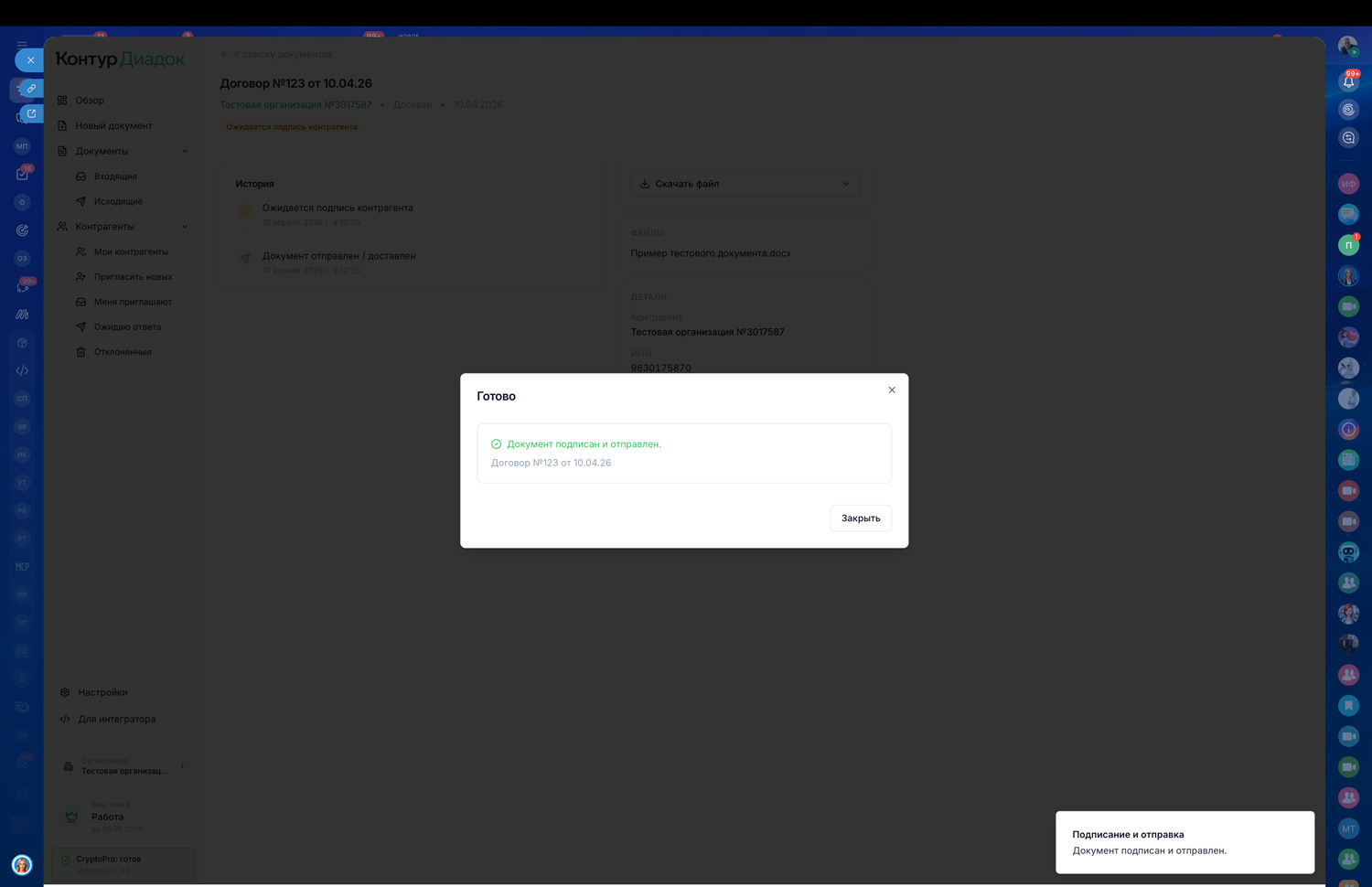Click the blue X button in the left rail
This screenshot has width=1372, height=887.
(x=29, y=60)
